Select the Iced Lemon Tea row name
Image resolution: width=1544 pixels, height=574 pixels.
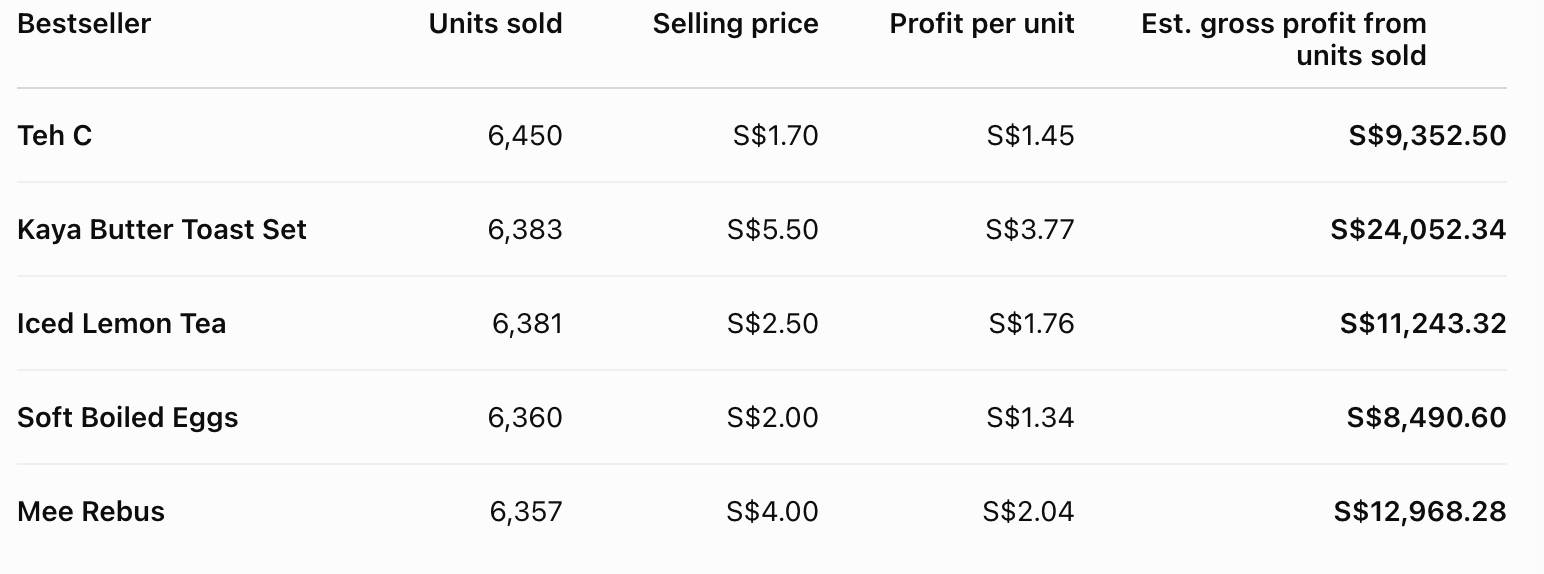point(122,323)
